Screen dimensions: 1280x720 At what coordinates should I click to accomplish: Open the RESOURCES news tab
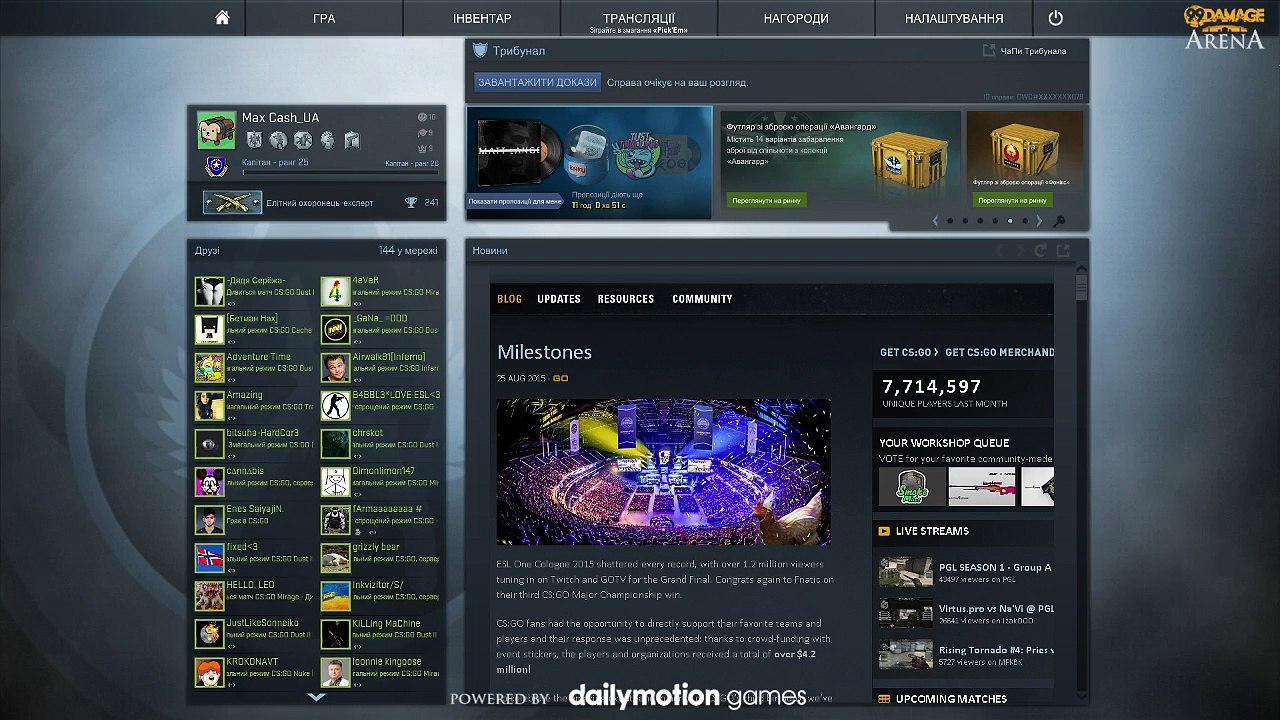(x=626, y=299)
